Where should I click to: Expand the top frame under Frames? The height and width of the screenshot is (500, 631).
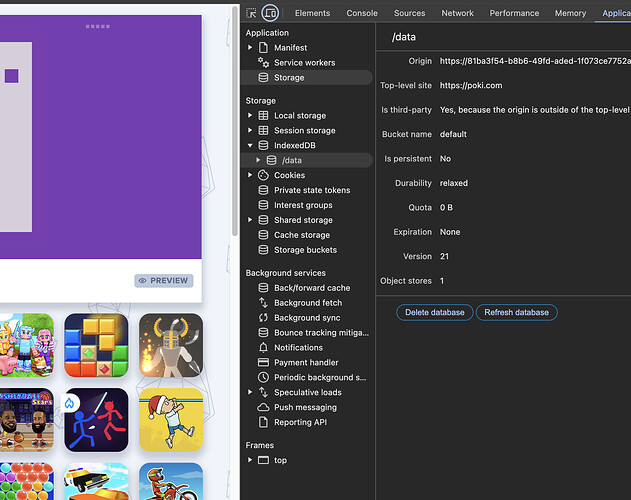tap(251, 460)
